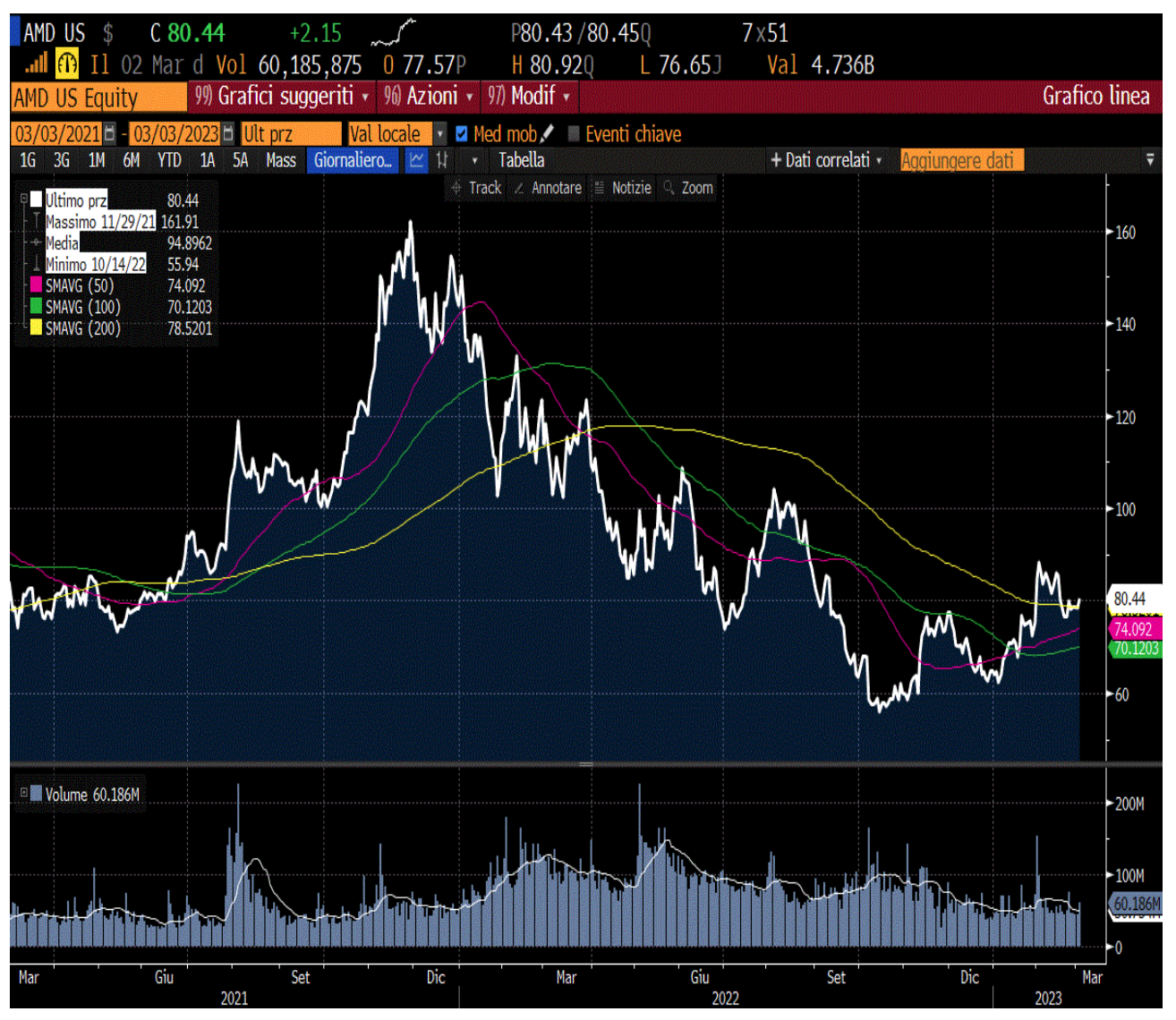The width and height of the screenshot is (1176, 1020).
Task: Edit moving averages with the pencil icon
Action: tap(547, 134)
